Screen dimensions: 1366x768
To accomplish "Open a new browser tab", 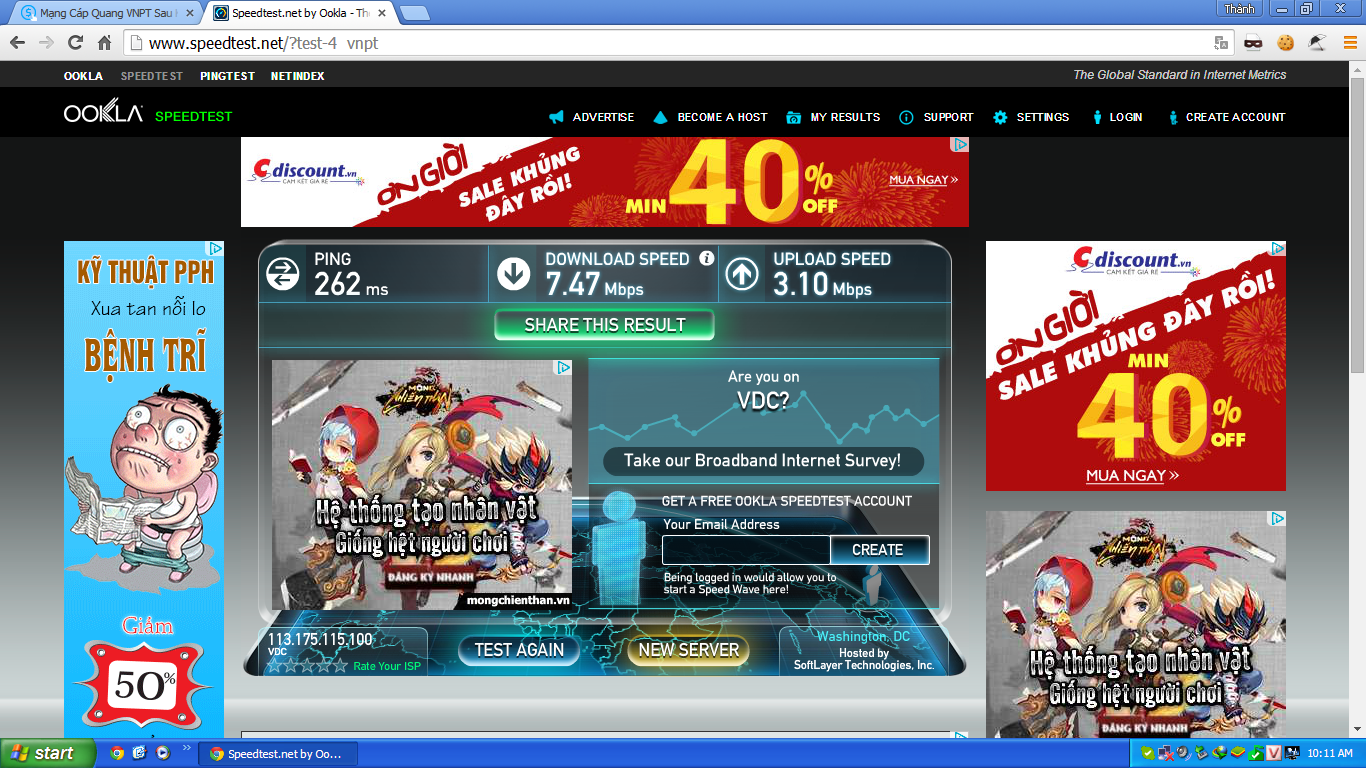I will pos(414,13).
